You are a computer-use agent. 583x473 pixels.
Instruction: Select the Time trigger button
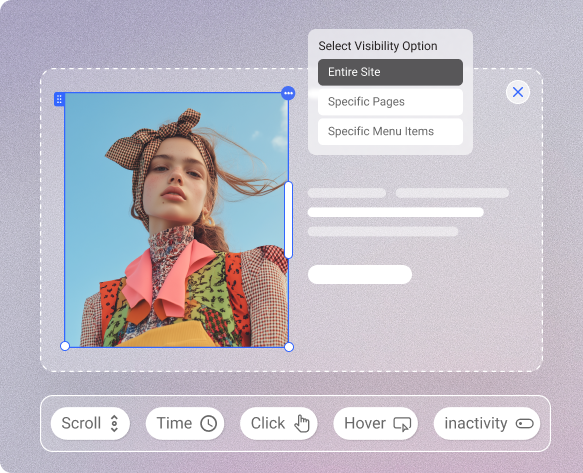coord(185,424)
